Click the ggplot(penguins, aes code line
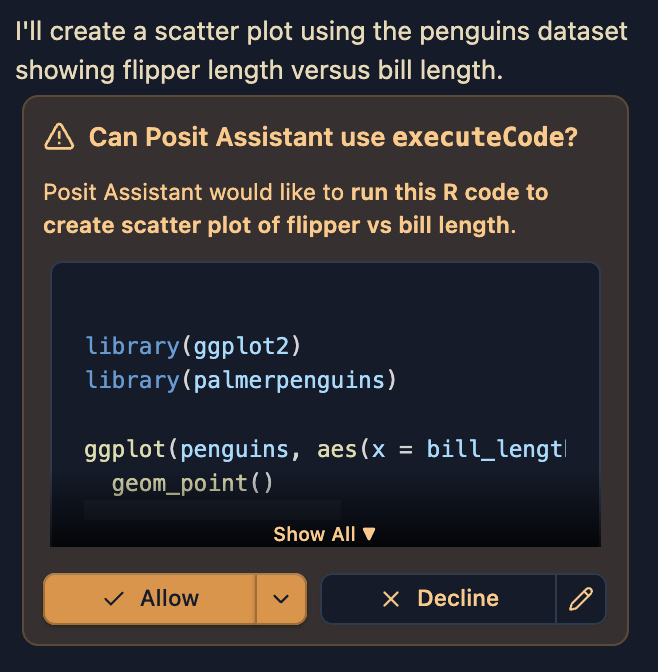This screenshot has width=658, height=672. [x=325, y=449]
